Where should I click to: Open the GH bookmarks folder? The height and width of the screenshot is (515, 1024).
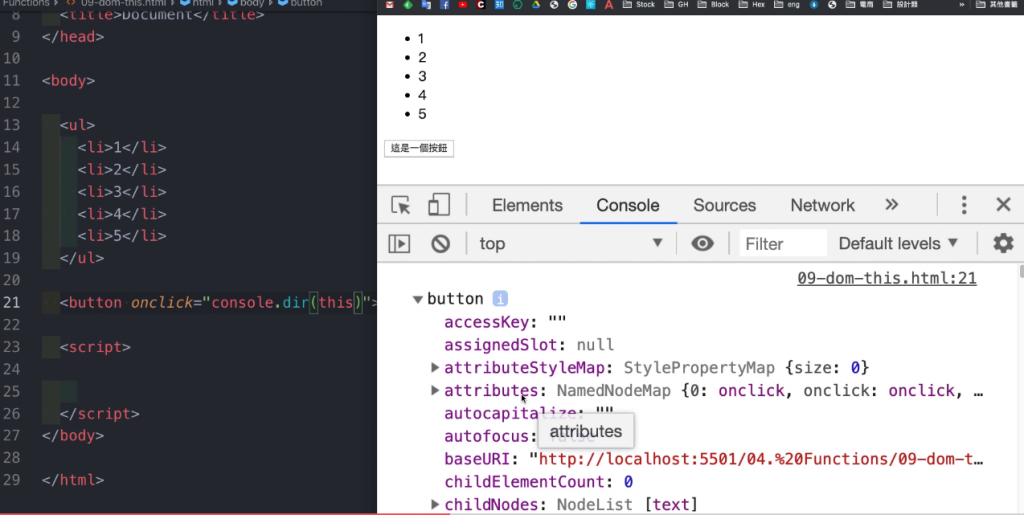click(676, 5)
